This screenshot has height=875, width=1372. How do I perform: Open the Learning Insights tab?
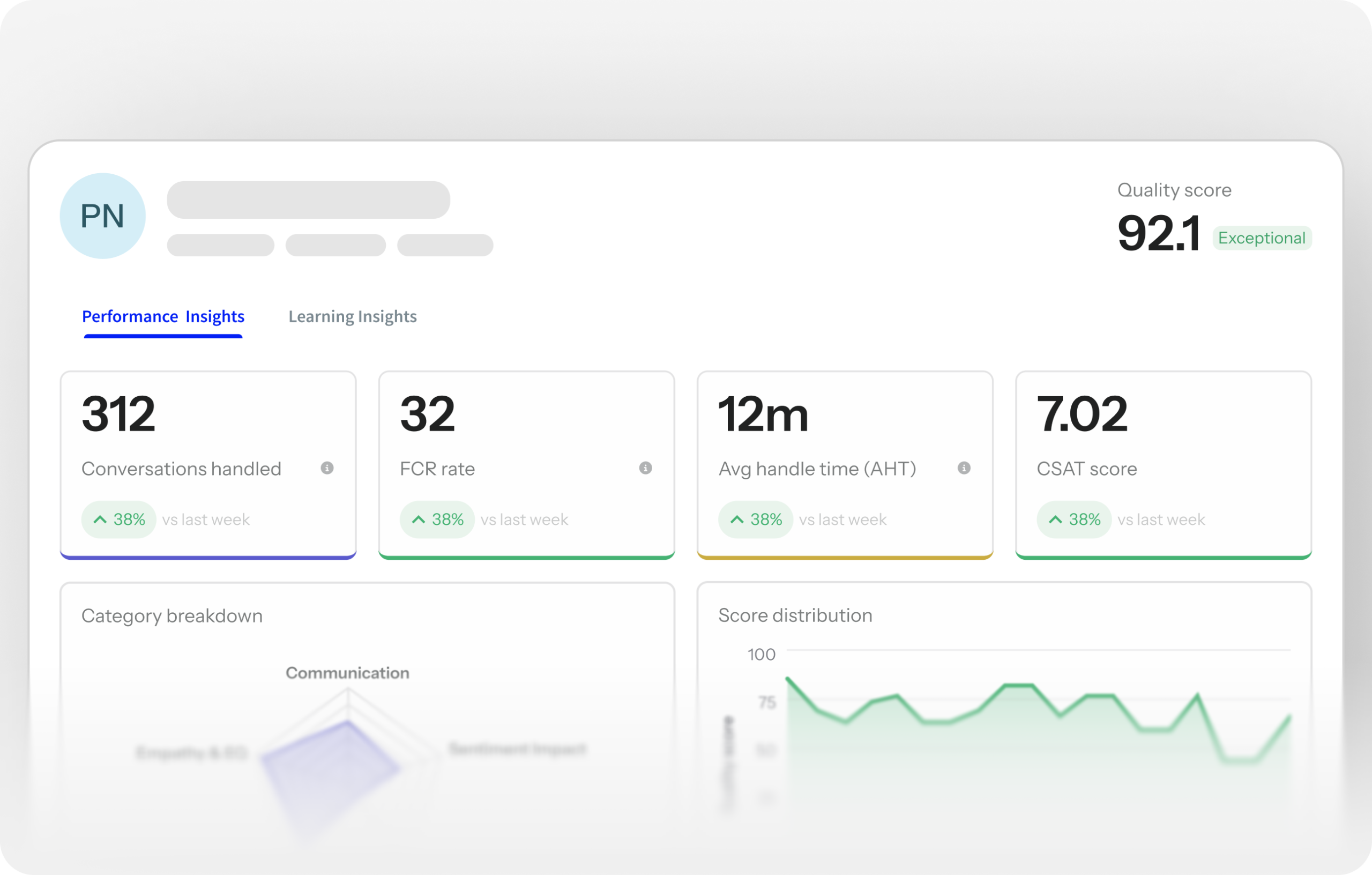pos(352,316)
